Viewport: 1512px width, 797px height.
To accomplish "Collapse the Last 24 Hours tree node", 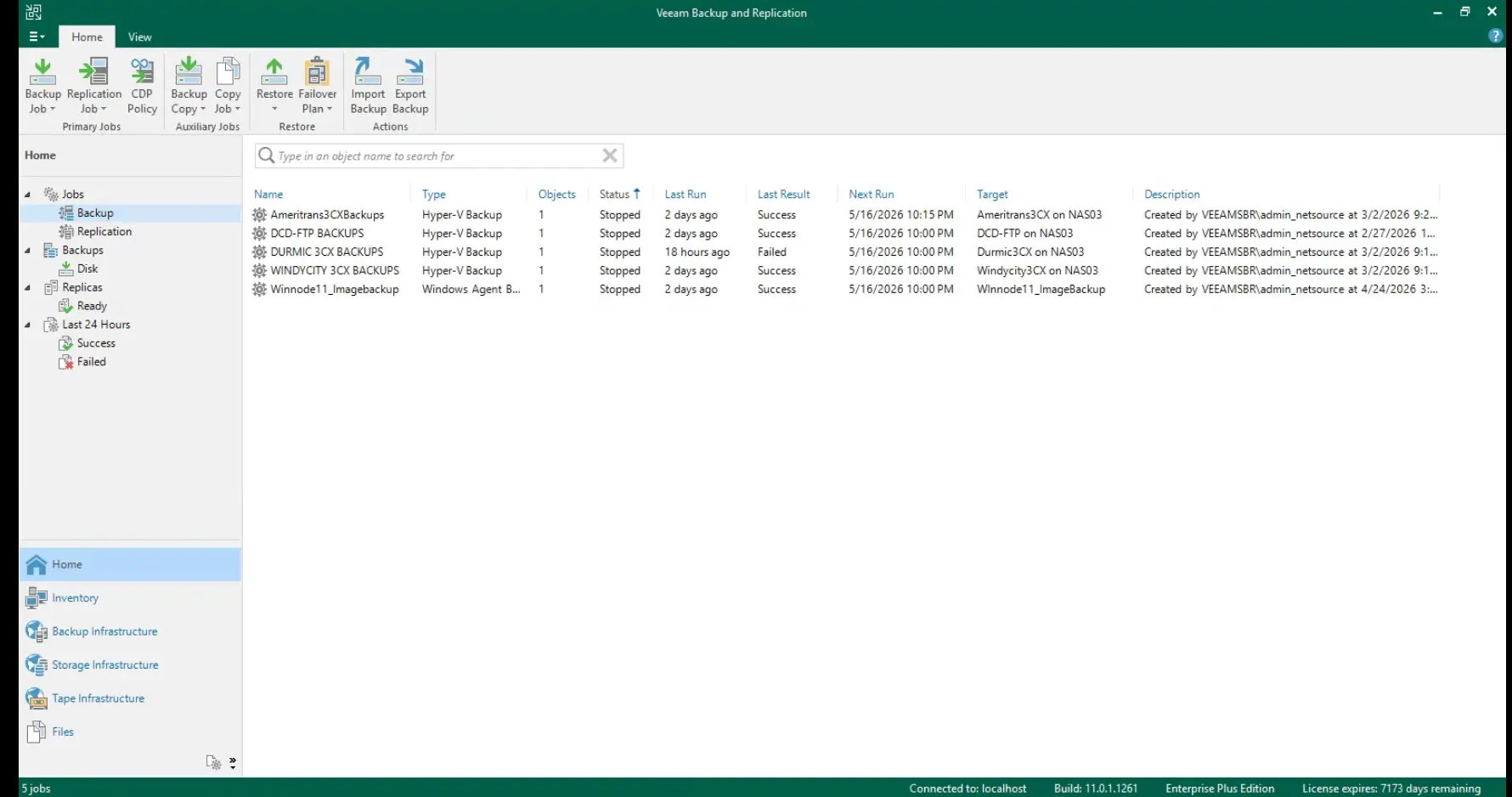I will tap(27, 325).
